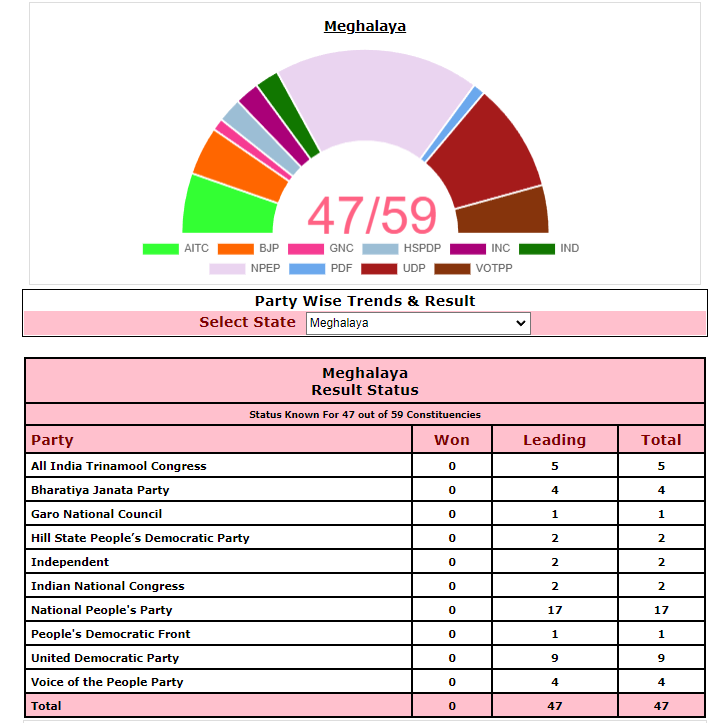
Task: Click the IND dark green legend swatch
Action: 537,249
